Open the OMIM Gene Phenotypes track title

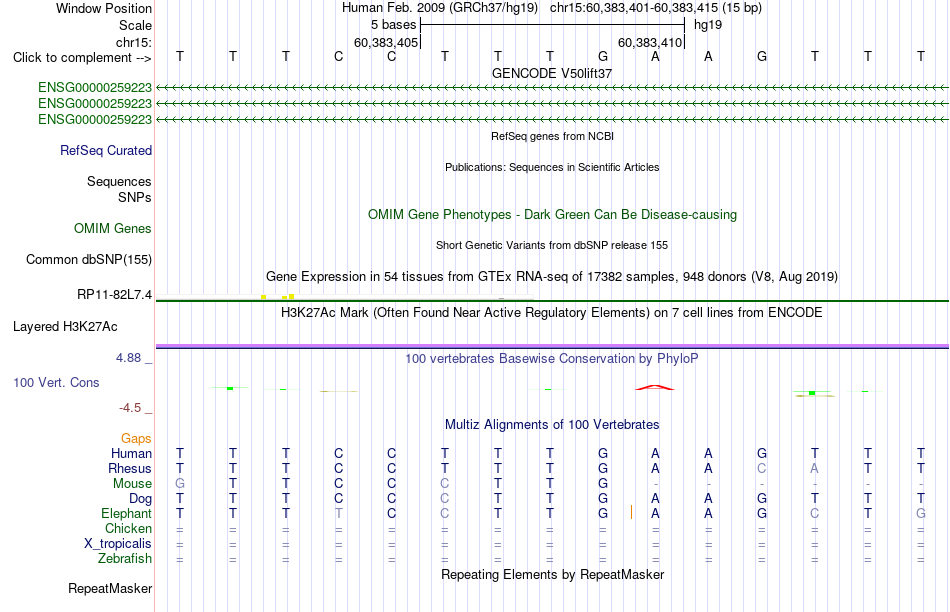[x=553, y=215]
